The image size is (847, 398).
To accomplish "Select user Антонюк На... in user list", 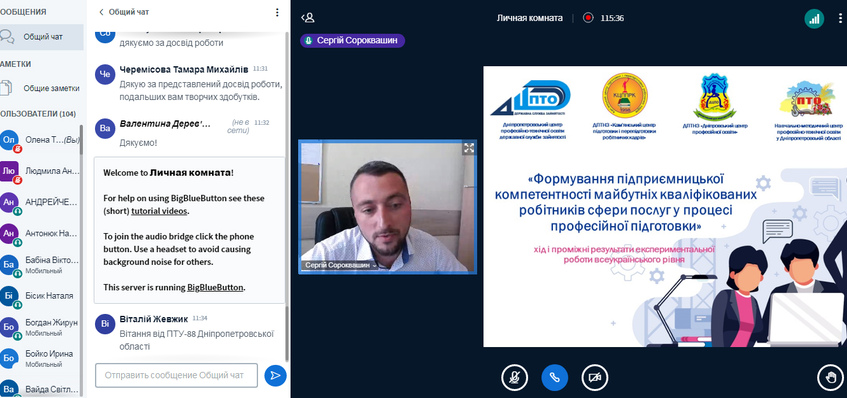I will click(40, 234).
